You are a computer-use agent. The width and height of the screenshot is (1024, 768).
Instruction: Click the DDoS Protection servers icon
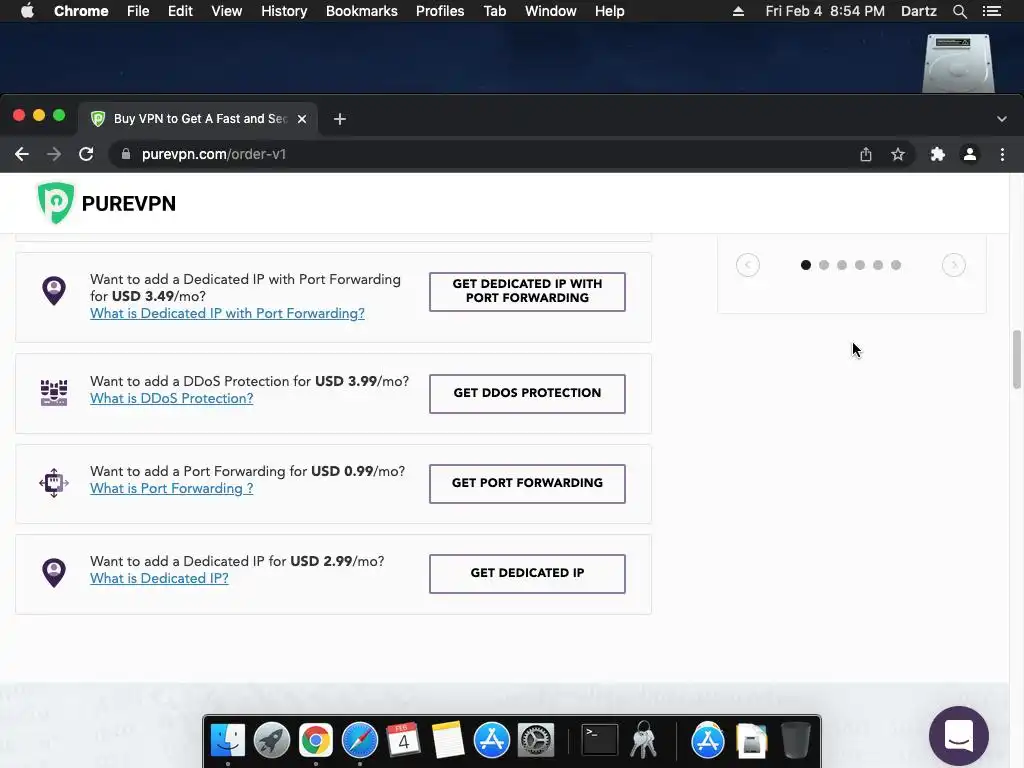[x=54, y=392]
